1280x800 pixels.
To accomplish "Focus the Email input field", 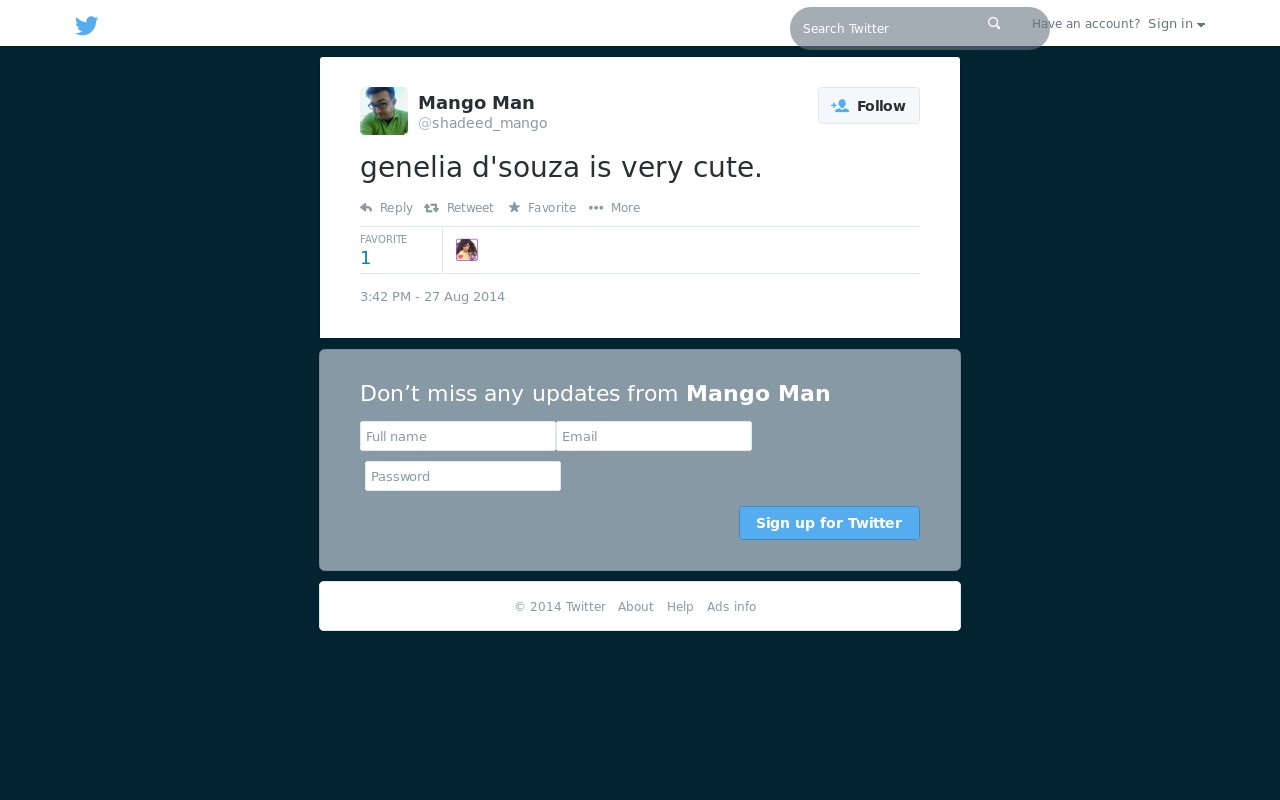I will (654, 436).
